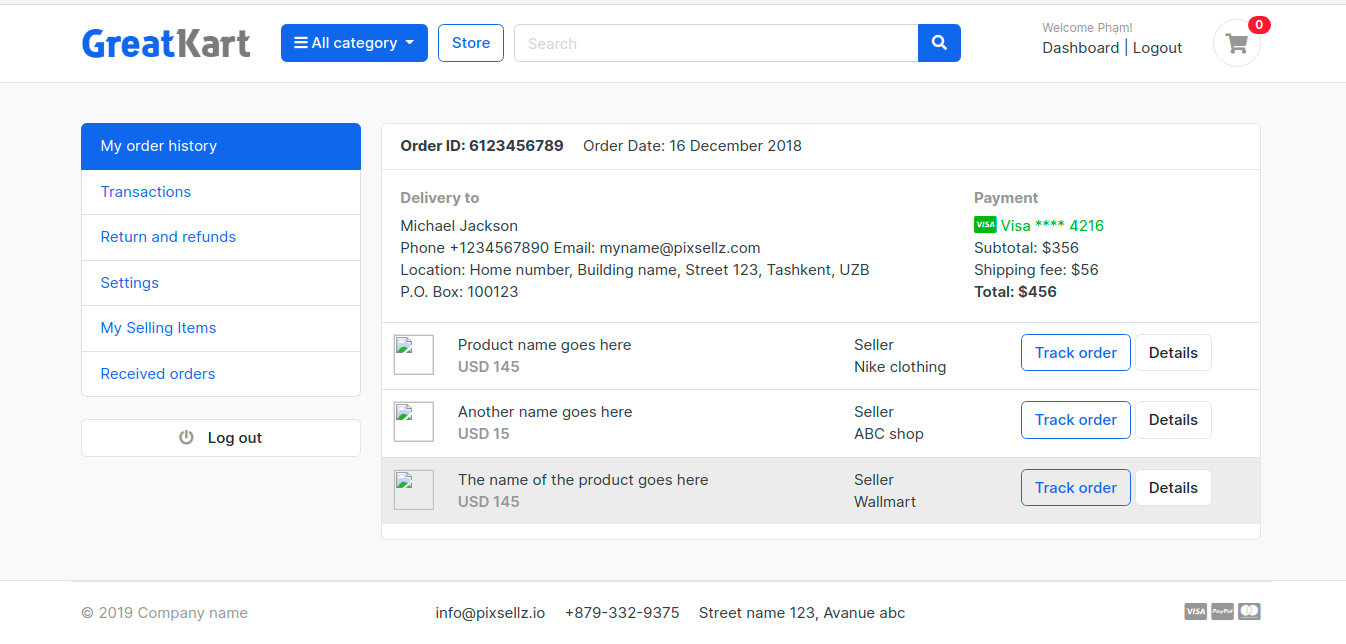Click the shopping cart icon
This screenshot has width=1346, height=644.
[1237, 44]
